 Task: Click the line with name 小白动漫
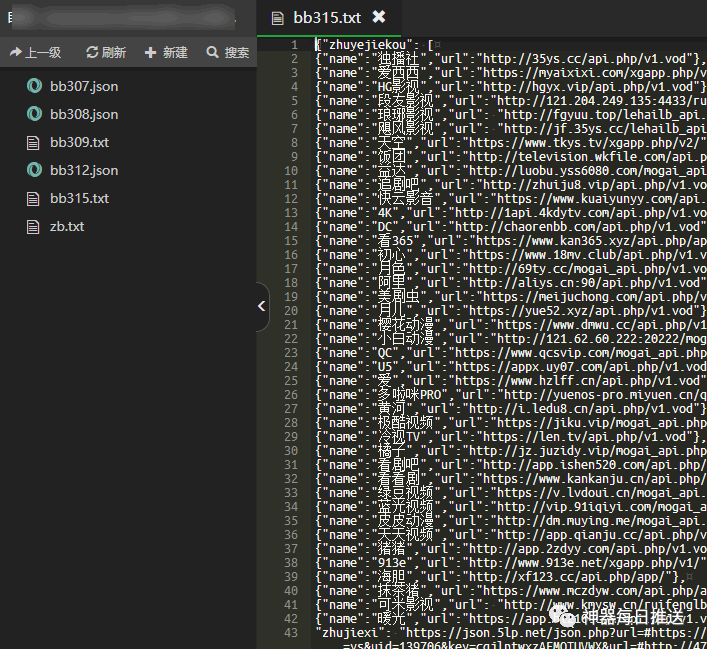pyautogui.click(x=510, y=339)
